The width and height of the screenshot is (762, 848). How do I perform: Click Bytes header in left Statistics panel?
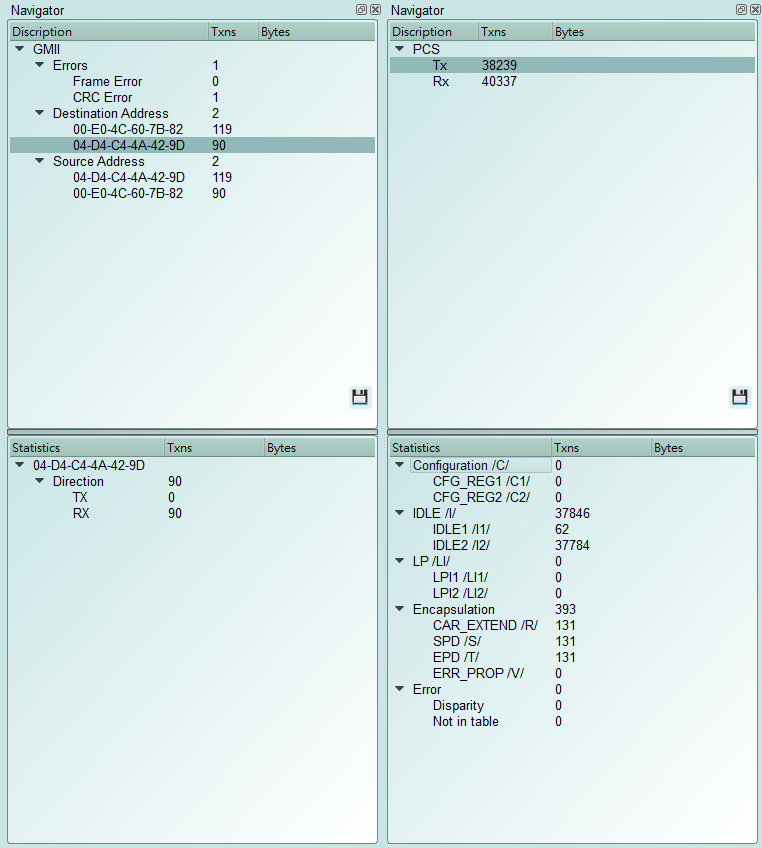click(320, 448)
